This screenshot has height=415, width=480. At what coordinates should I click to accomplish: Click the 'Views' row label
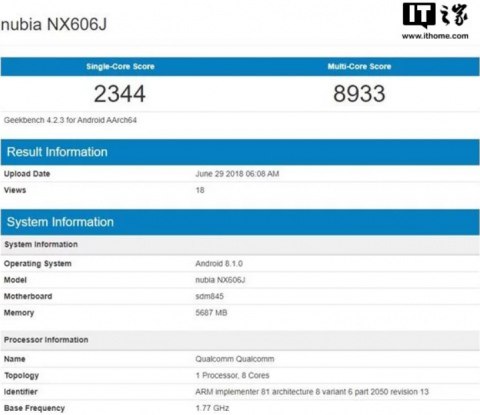(x=15, y=190)
